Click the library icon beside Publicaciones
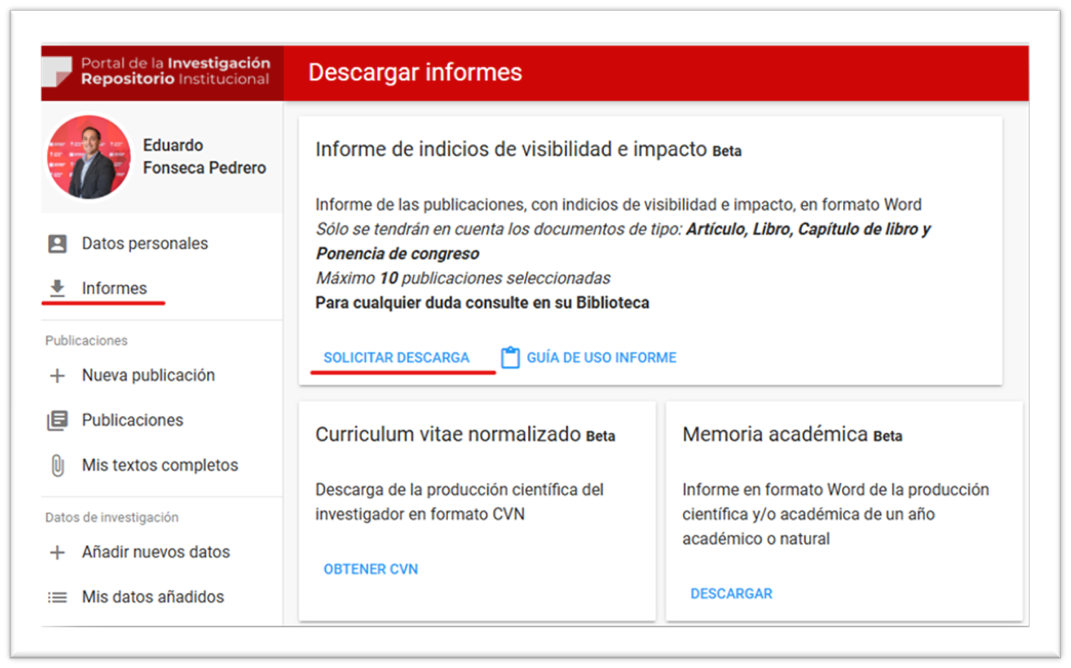1071x668 pixels. 58,421
